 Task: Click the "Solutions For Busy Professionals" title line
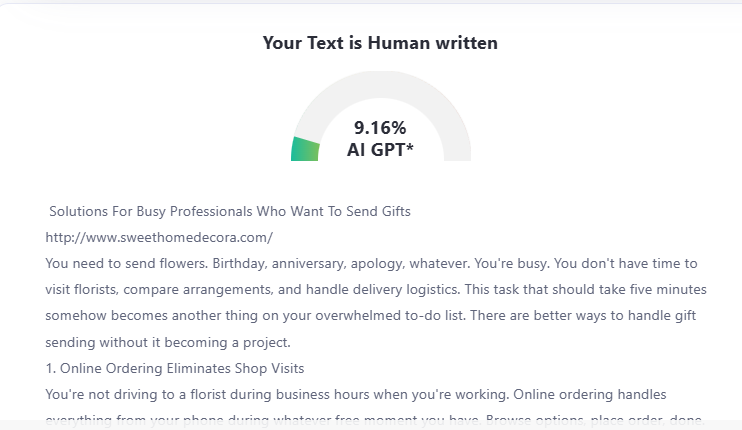[x=230, y=212]
